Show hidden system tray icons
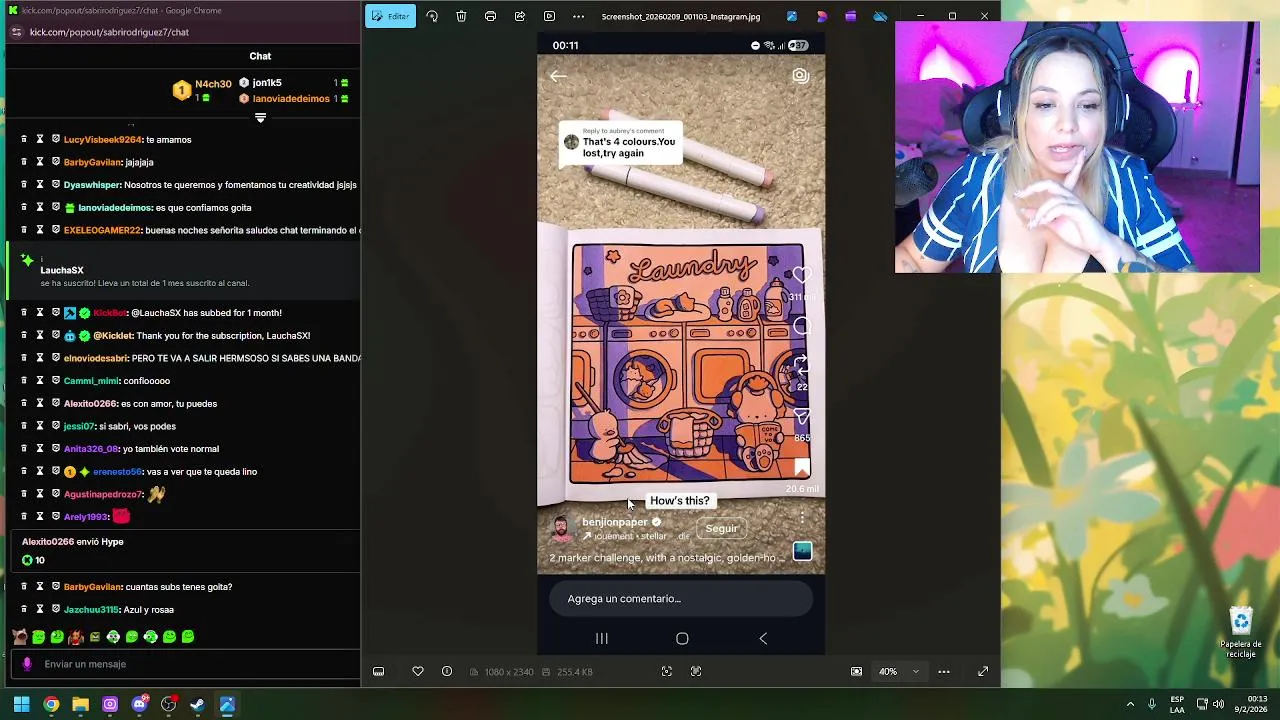Image resolution: width=1280 pixels, height=720 pixels. click(1130, 705)
